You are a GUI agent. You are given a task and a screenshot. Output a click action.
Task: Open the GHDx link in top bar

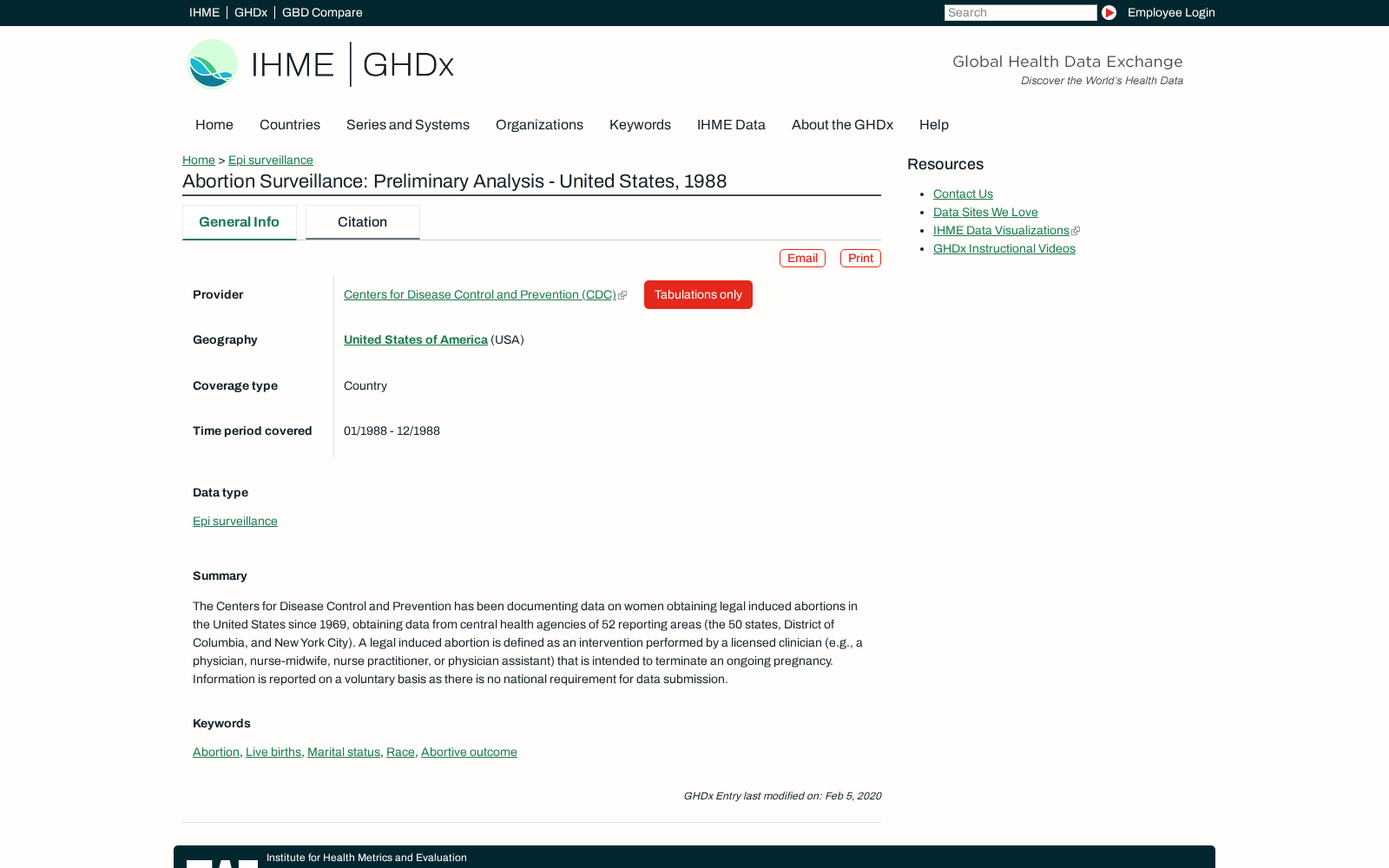[x=251, y=12]
